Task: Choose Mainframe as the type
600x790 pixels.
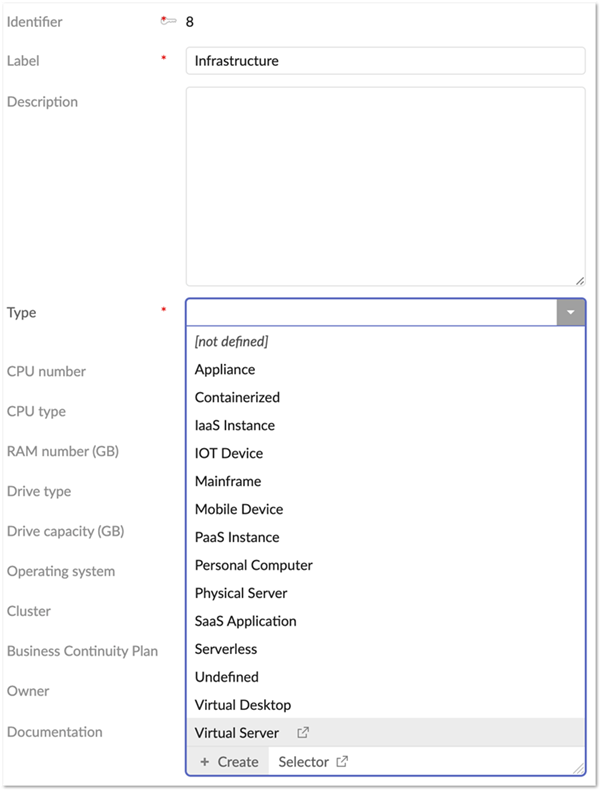Action: click(228, 481)
